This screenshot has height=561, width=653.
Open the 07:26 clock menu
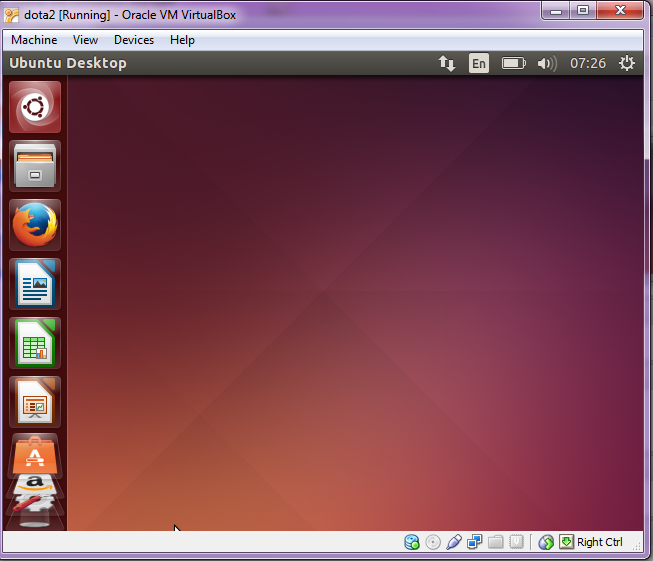point(588,63)
